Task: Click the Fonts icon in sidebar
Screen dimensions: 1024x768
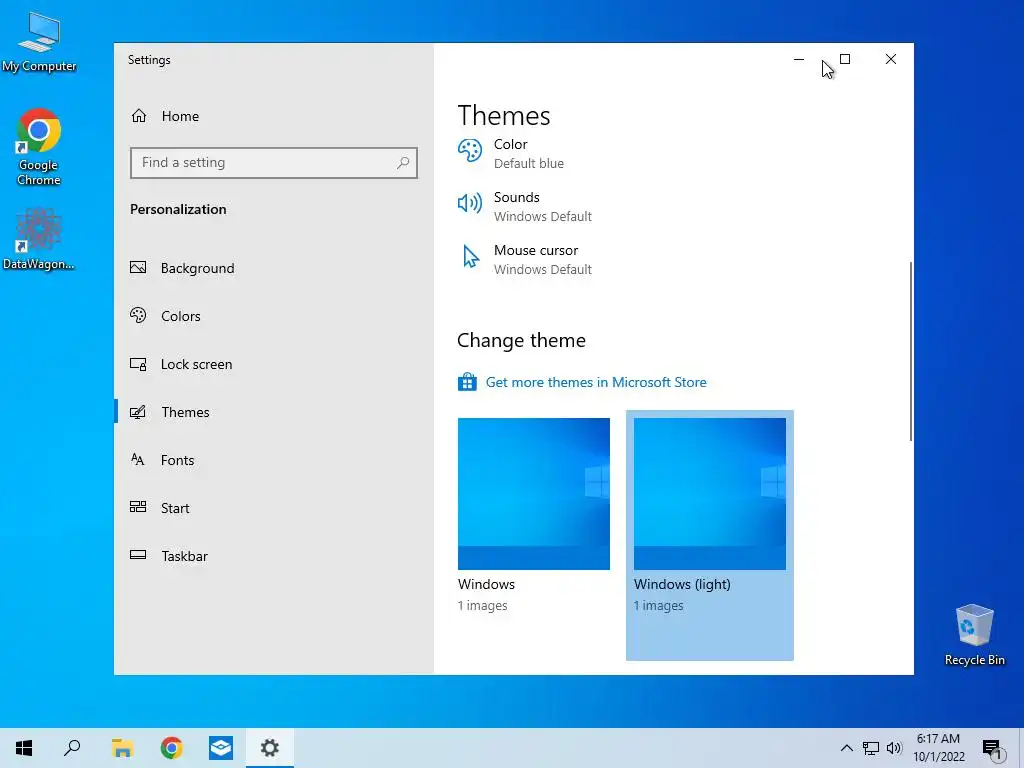Action: click(x=138, y=460)
